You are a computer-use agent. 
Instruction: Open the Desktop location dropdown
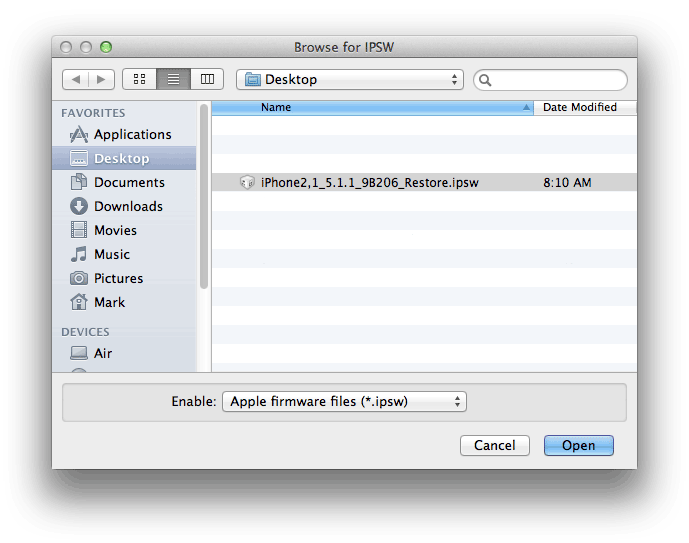click(x=350, y=79)
